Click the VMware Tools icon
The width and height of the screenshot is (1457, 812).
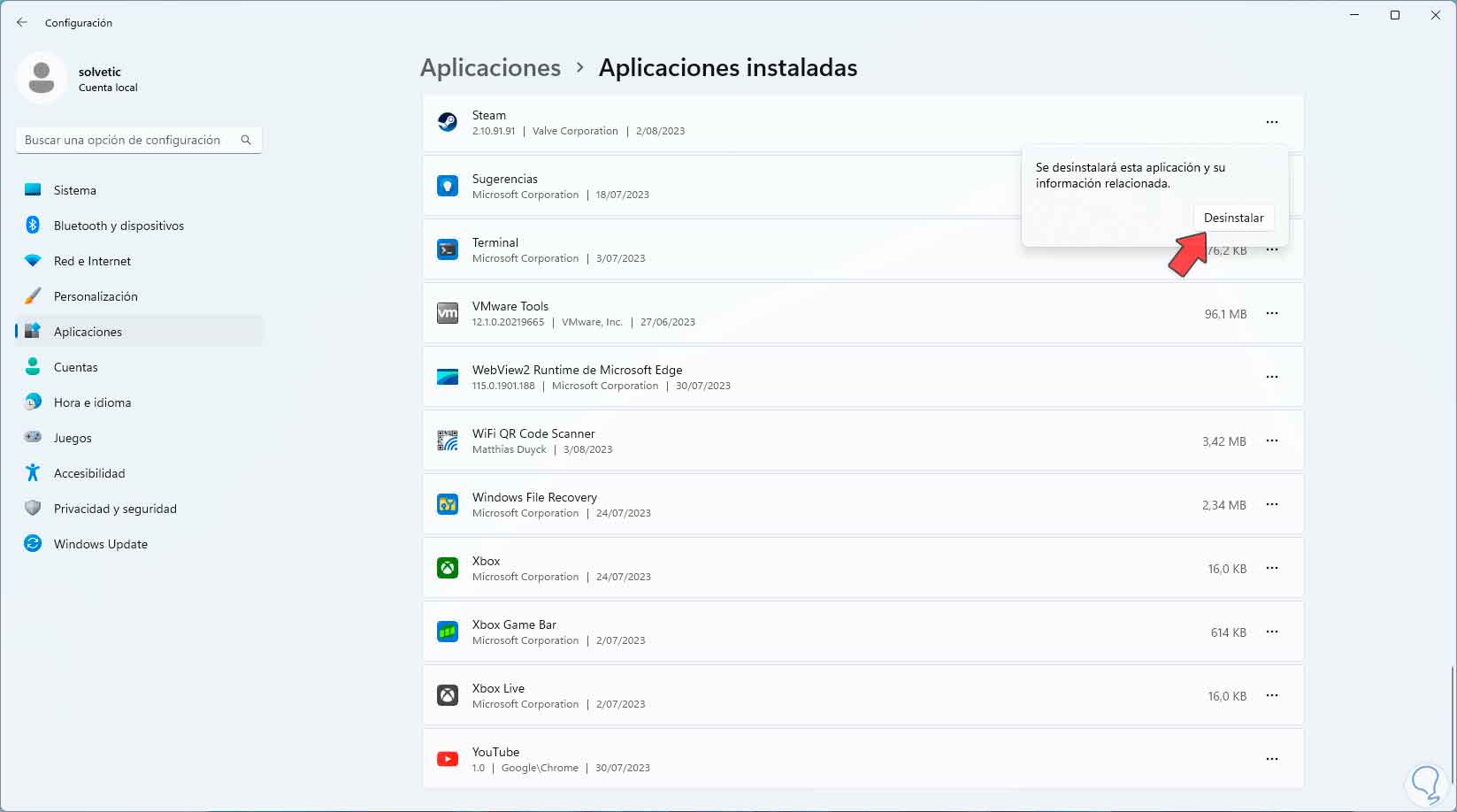448,313
